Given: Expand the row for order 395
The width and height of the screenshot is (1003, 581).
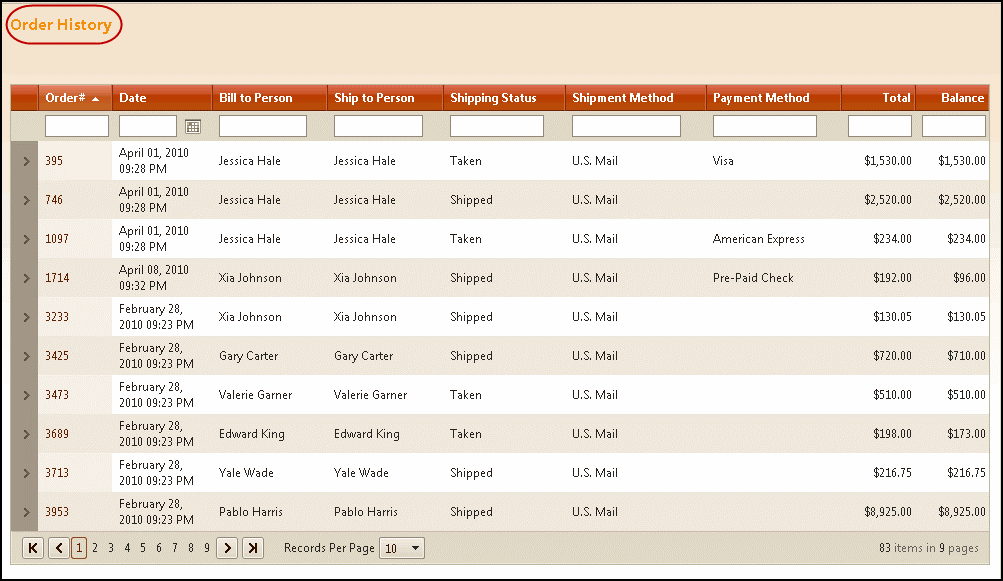Looking at the screenshot, I should pos(26,161).
